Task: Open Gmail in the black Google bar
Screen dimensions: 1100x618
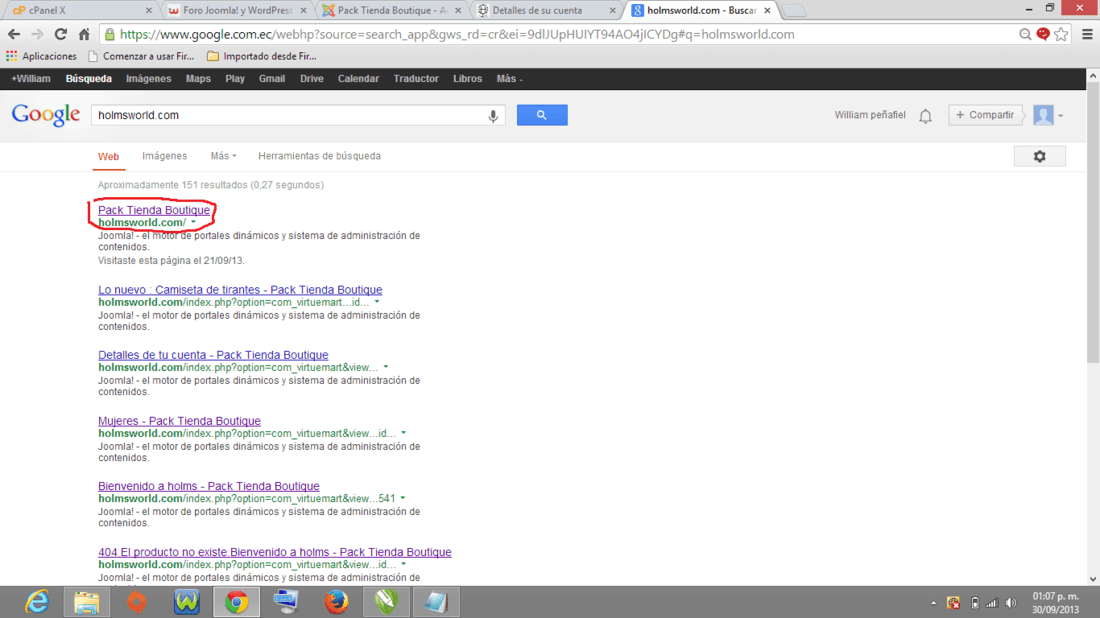Action: tap(271, 79)
